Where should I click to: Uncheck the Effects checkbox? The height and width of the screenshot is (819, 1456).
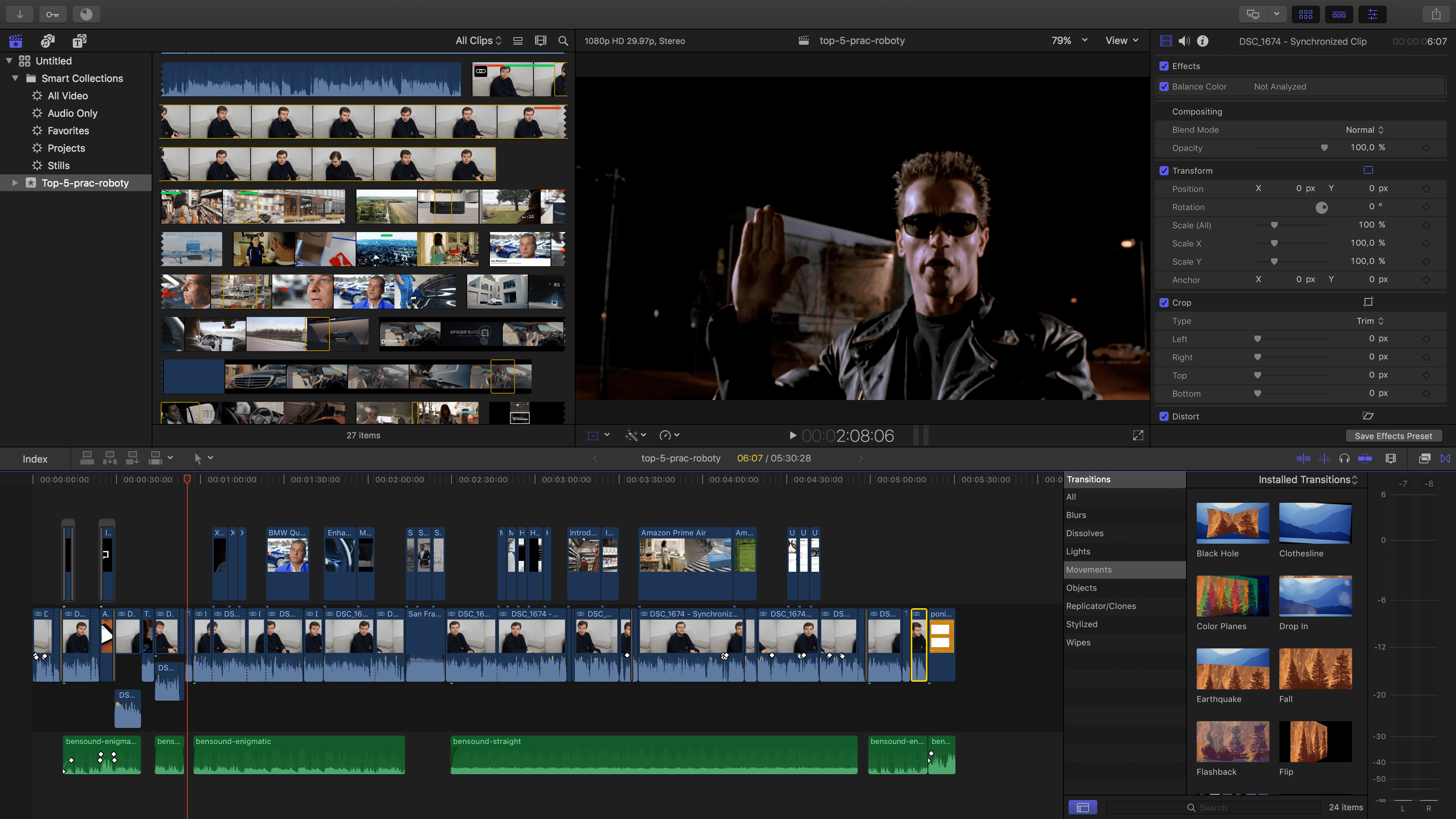pos(1164,66)
